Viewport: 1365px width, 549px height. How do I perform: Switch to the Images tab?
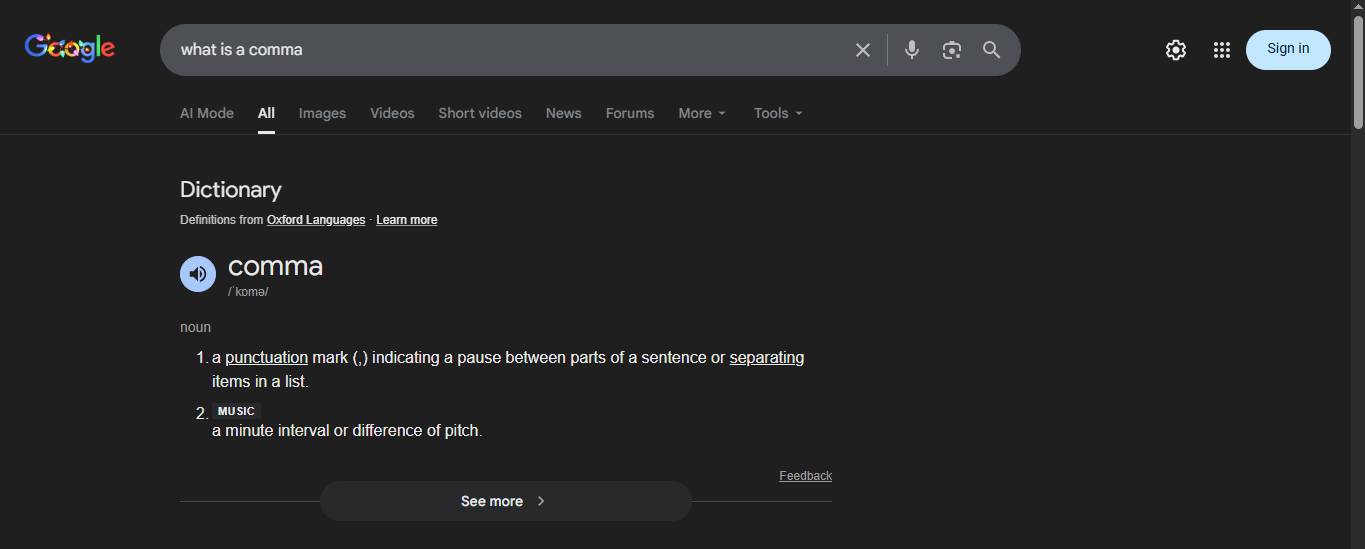pyautogui.click(x=322, y=113)
